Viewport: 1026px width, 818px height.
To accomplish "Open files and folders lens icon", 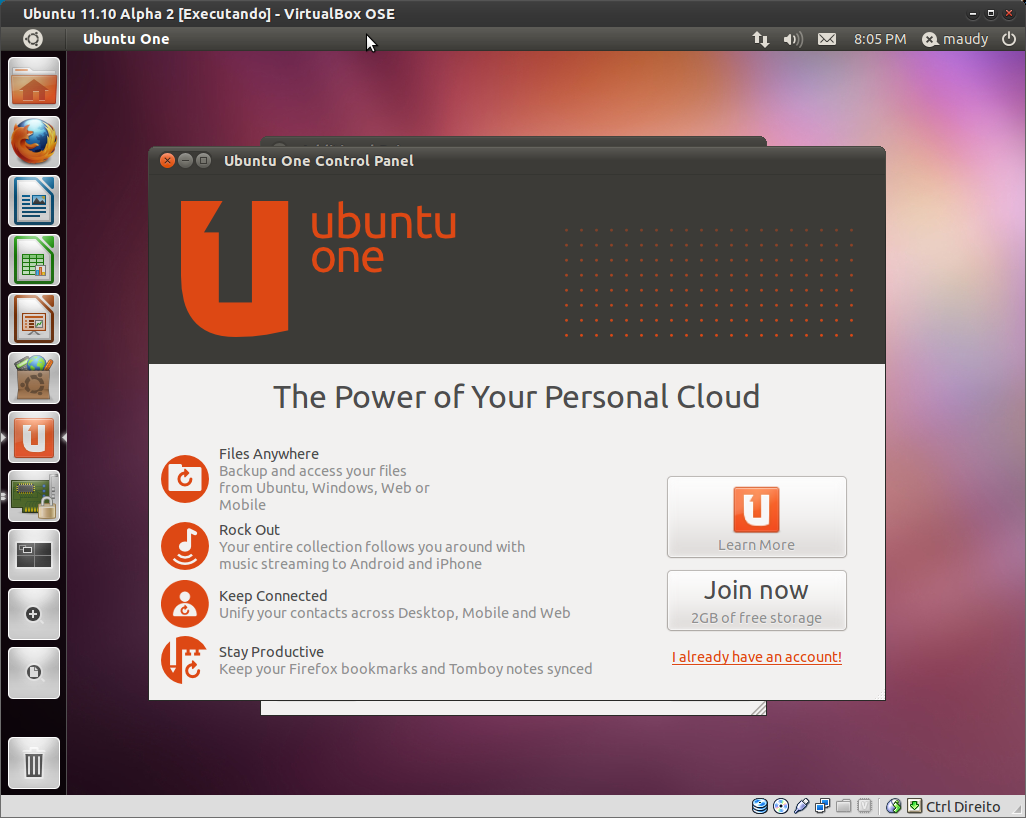I will point(34,673).
